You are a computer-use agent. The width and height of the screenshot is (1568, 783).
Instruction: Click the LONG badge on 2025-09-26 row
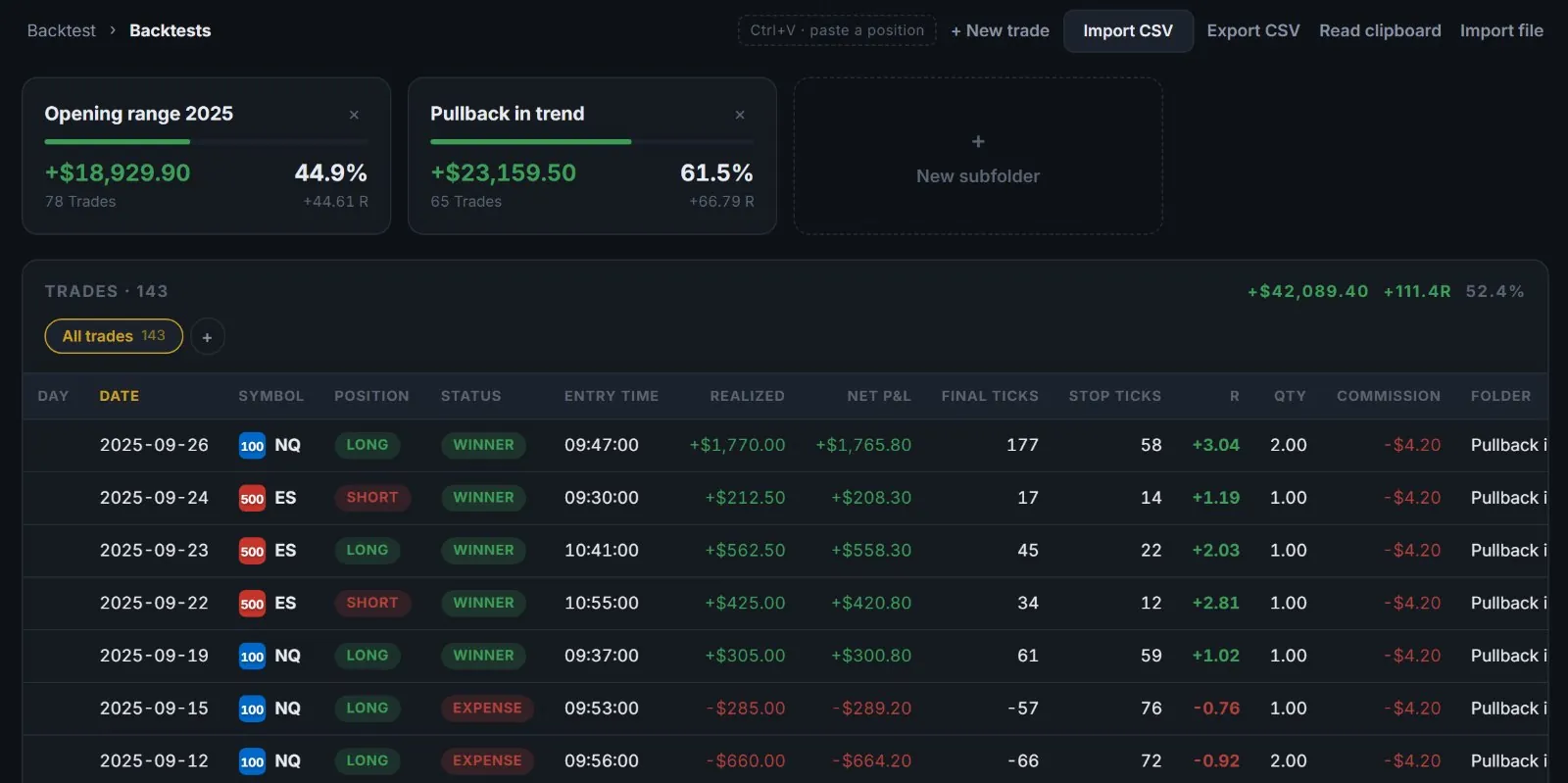367,445
